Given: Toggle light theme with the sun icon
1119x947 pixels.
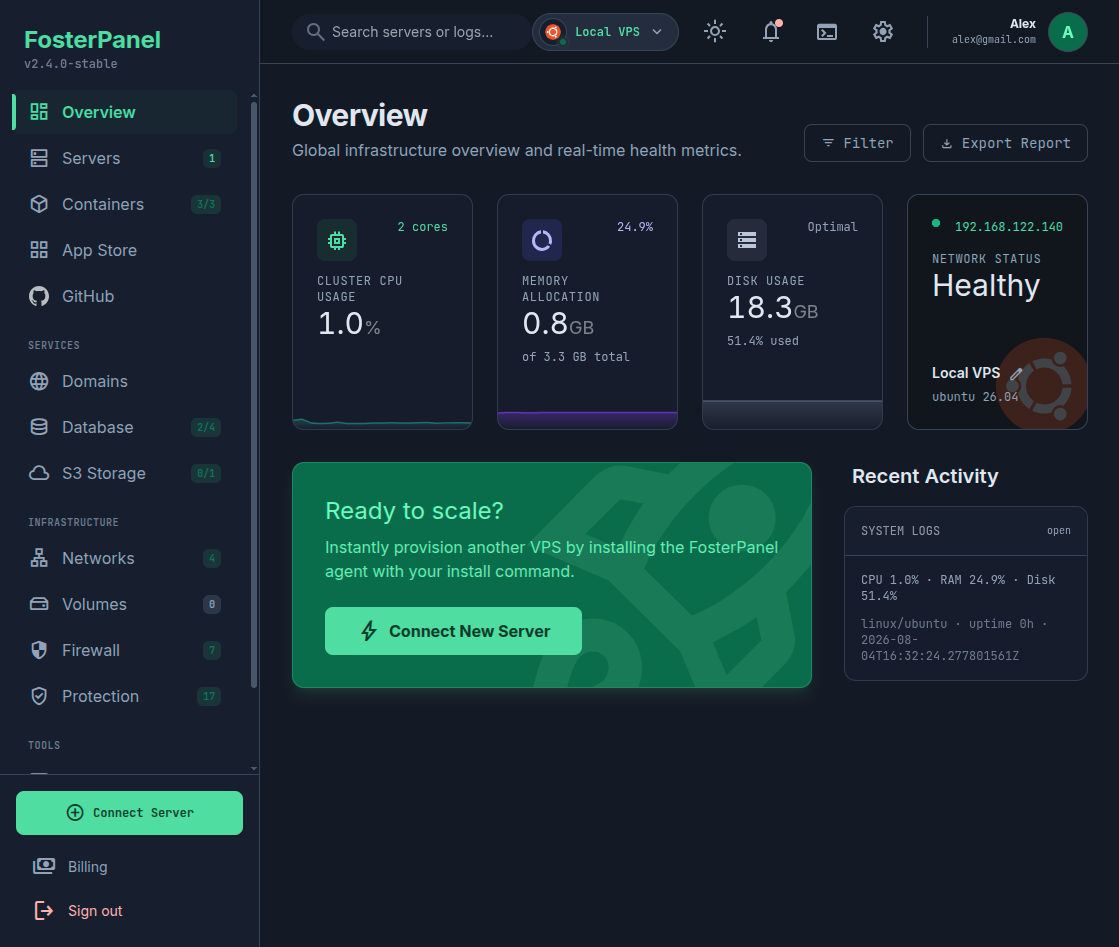Looking at the screenshot, I should coord(714,31).
